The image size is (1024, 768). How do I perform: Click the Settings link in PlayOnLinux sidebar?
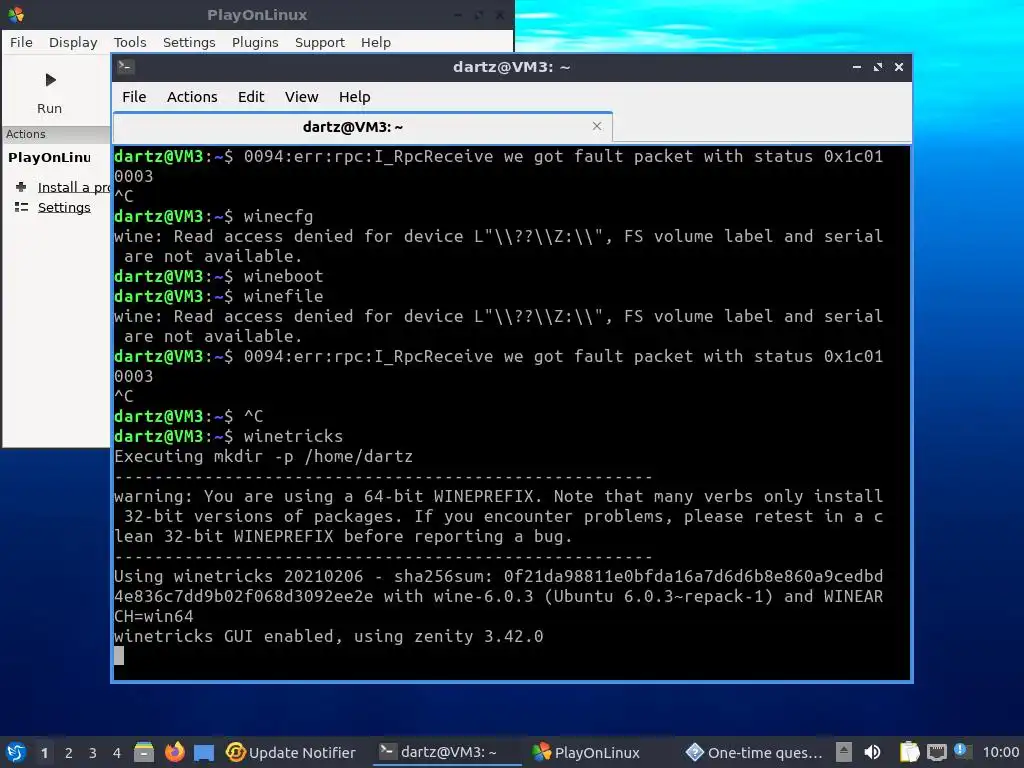pyautogui.click(x=64, y=207)
